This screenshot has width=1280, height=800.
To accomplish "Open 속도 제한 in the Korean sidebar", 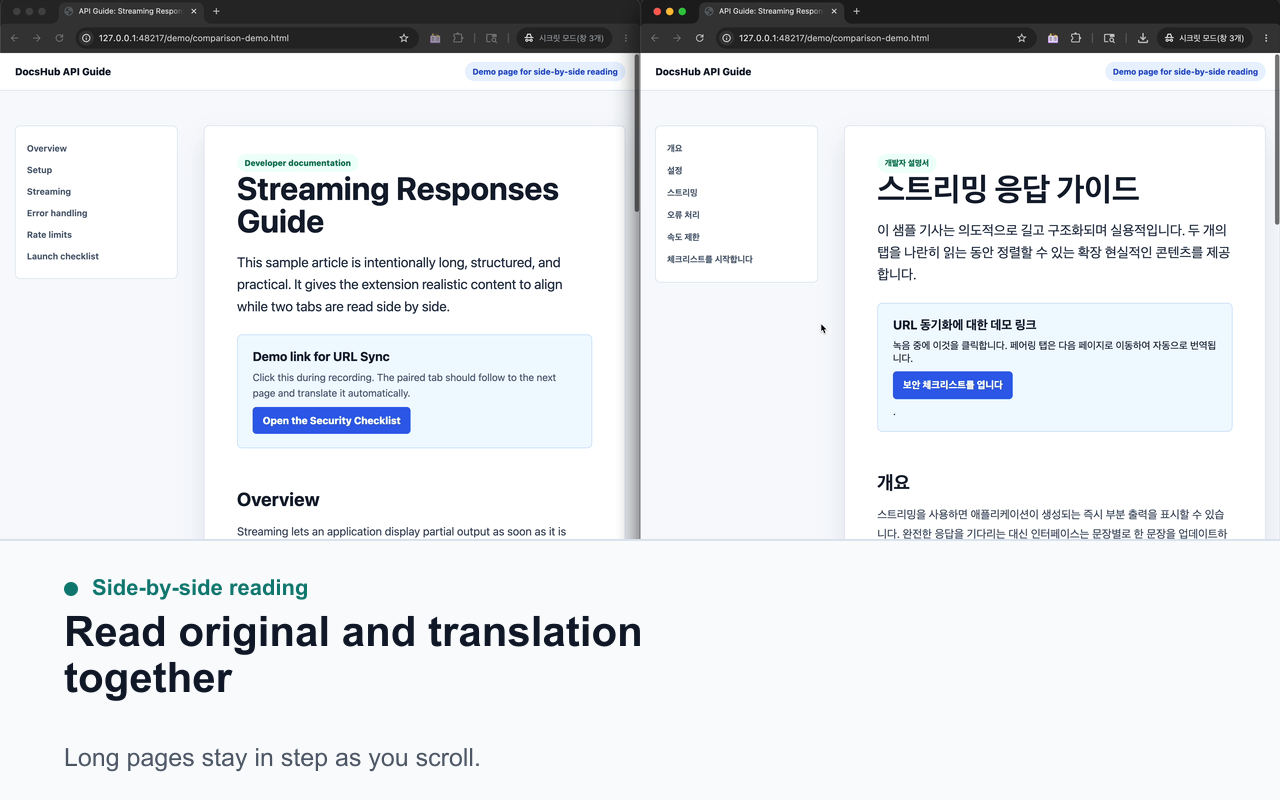I will pyautogui.click(x=683, y=237).
